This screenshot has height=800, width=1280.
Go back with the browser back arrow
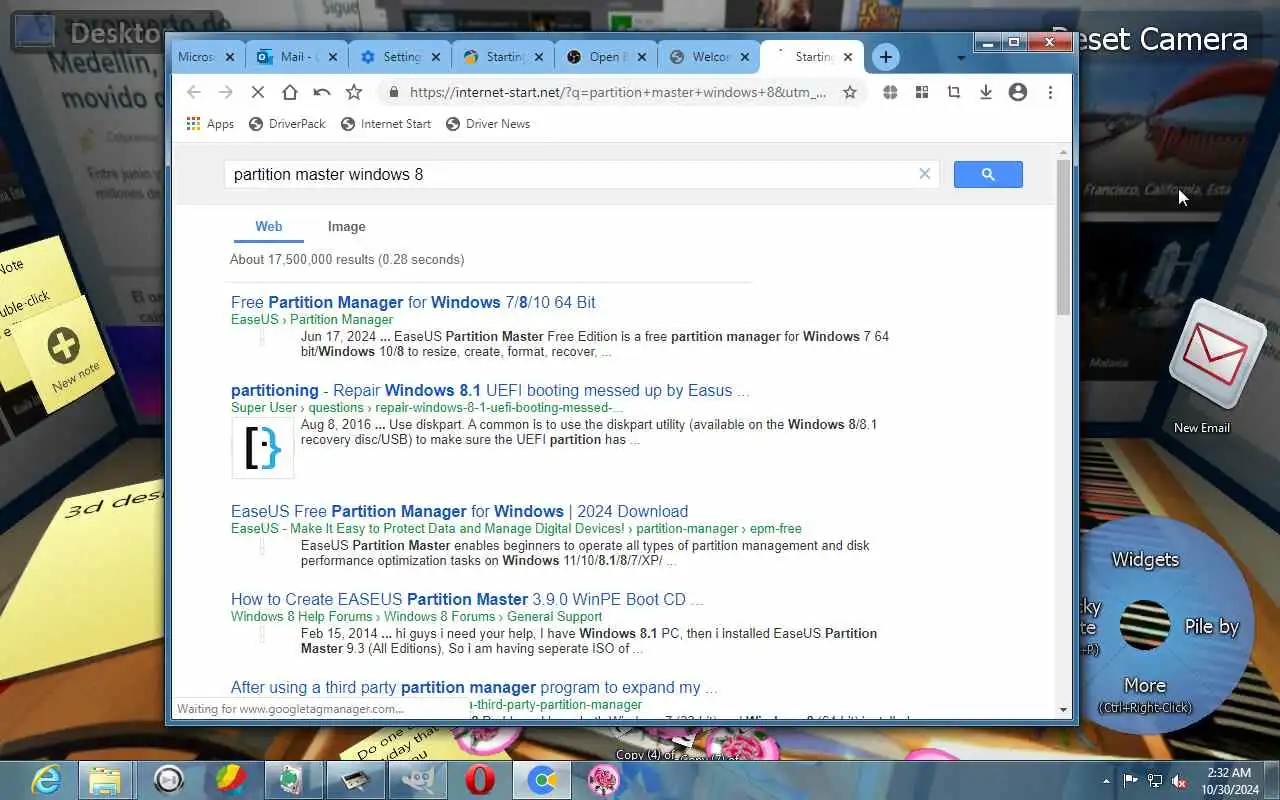194,92
